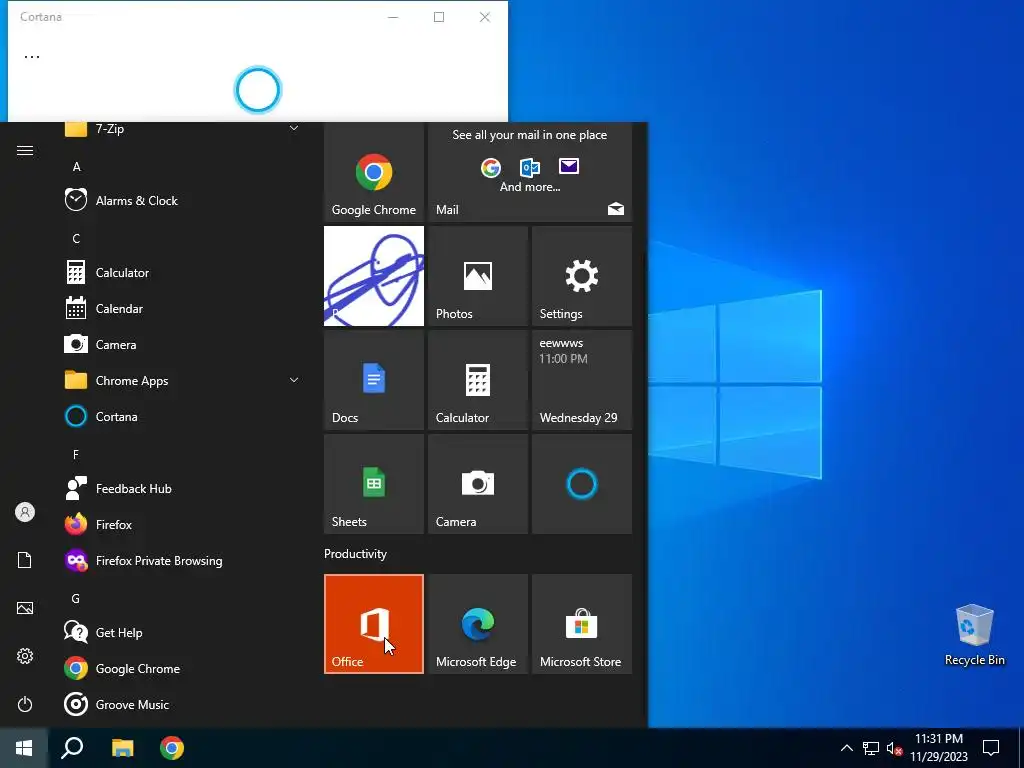Image resolution: width=1024 pixels, height=768 pixels.
Task: Open the Calculator tile
Action: 477,380
